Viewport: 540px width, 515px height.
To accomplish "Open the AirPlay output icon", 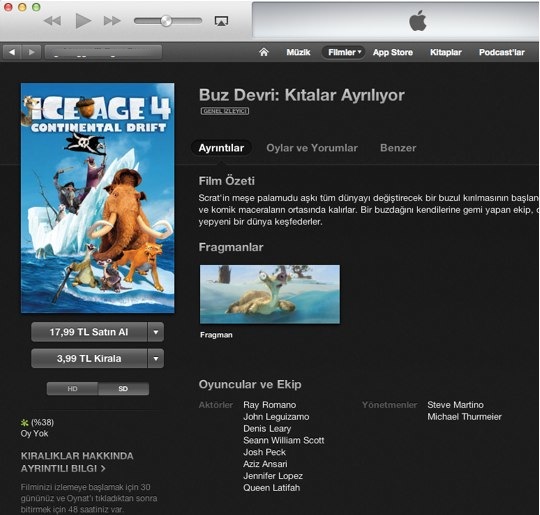I will (221, 21).
